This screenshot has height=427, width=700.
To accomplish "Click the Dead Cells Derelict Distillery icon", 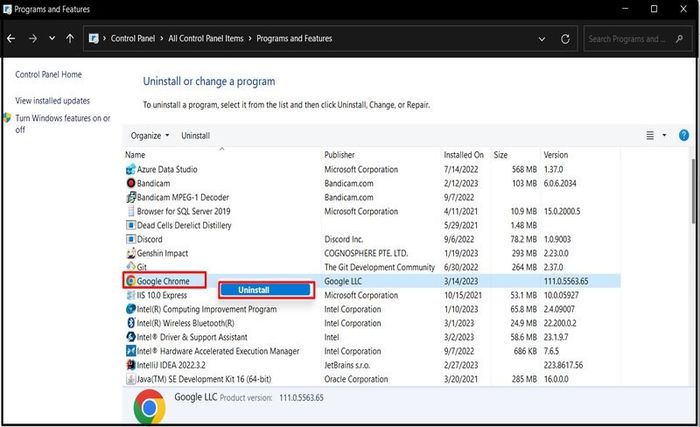I will click(131, 225).
